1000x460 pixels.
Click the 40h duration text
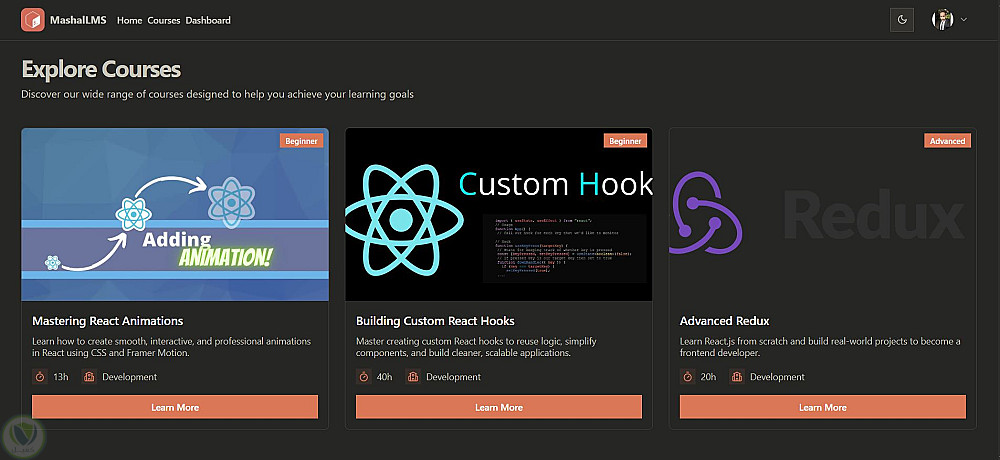[x=385, y=377]
